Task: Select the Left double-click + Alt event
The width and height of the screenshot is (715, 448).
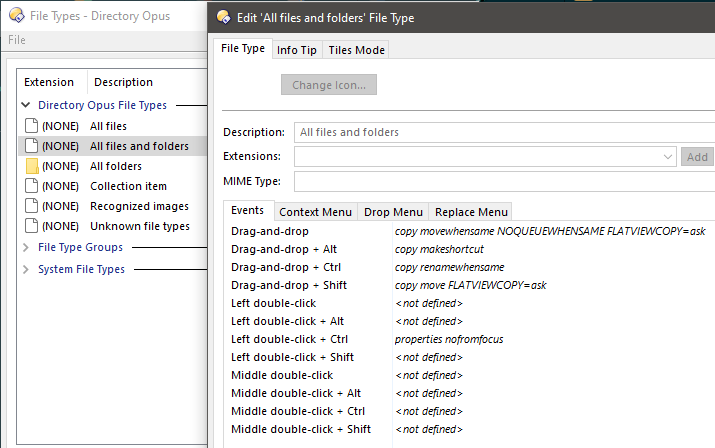Action: (470, 322)
